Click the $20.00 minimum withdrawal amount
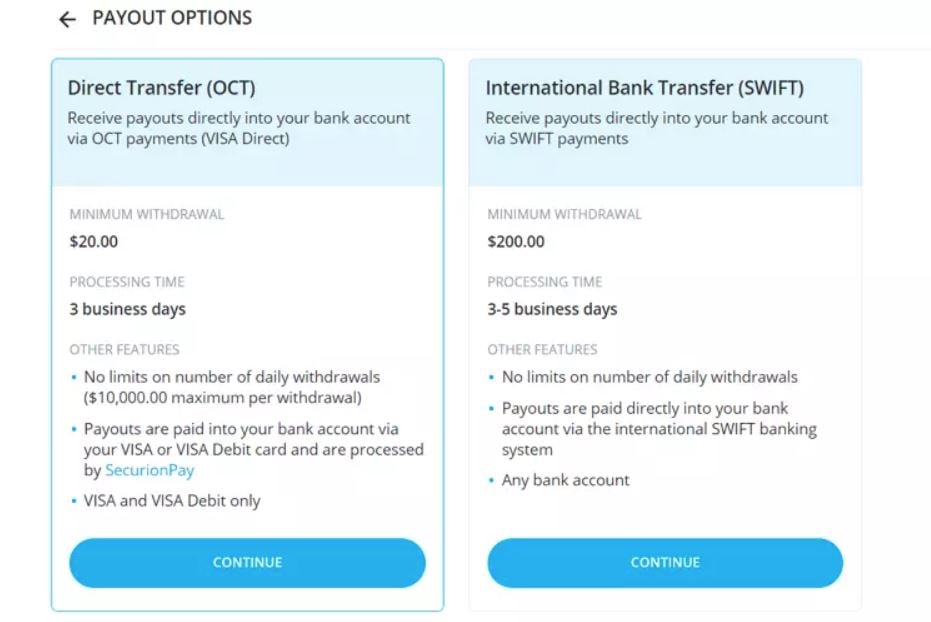 click(x=93, y=241)
